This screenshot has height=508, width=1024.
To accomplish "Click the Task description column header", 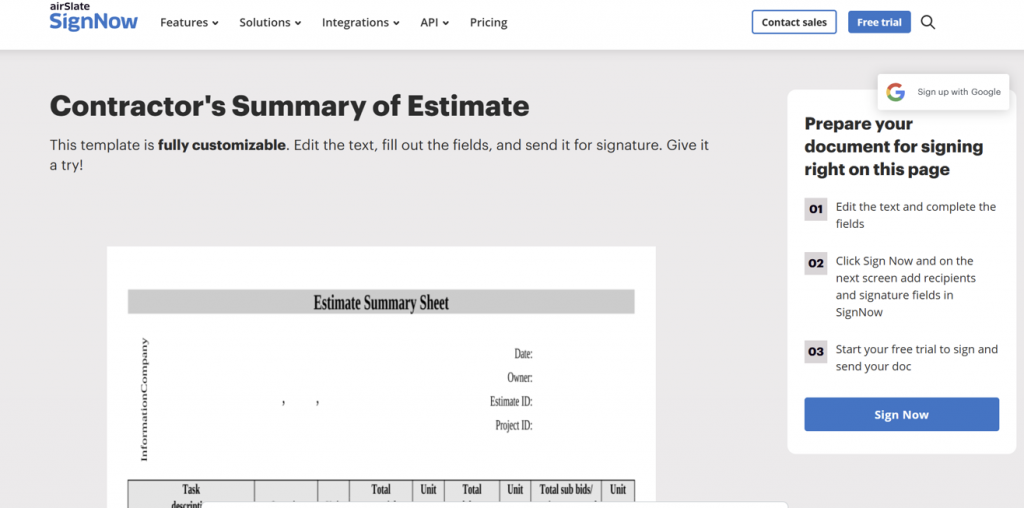I will [191, 495].
